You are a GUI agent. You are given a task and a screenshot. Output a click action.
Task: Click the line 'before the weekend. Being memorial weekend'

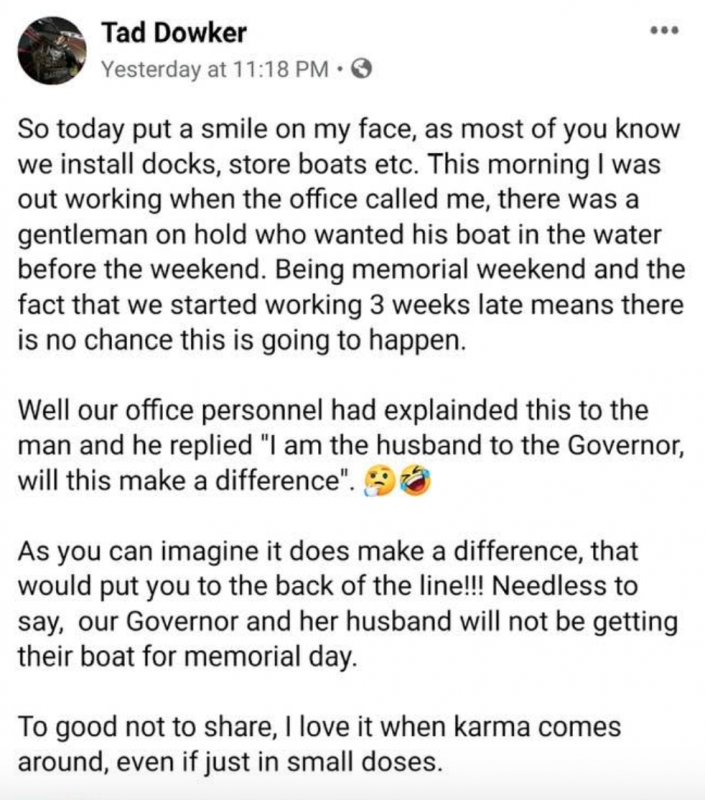tap(351, 269)
